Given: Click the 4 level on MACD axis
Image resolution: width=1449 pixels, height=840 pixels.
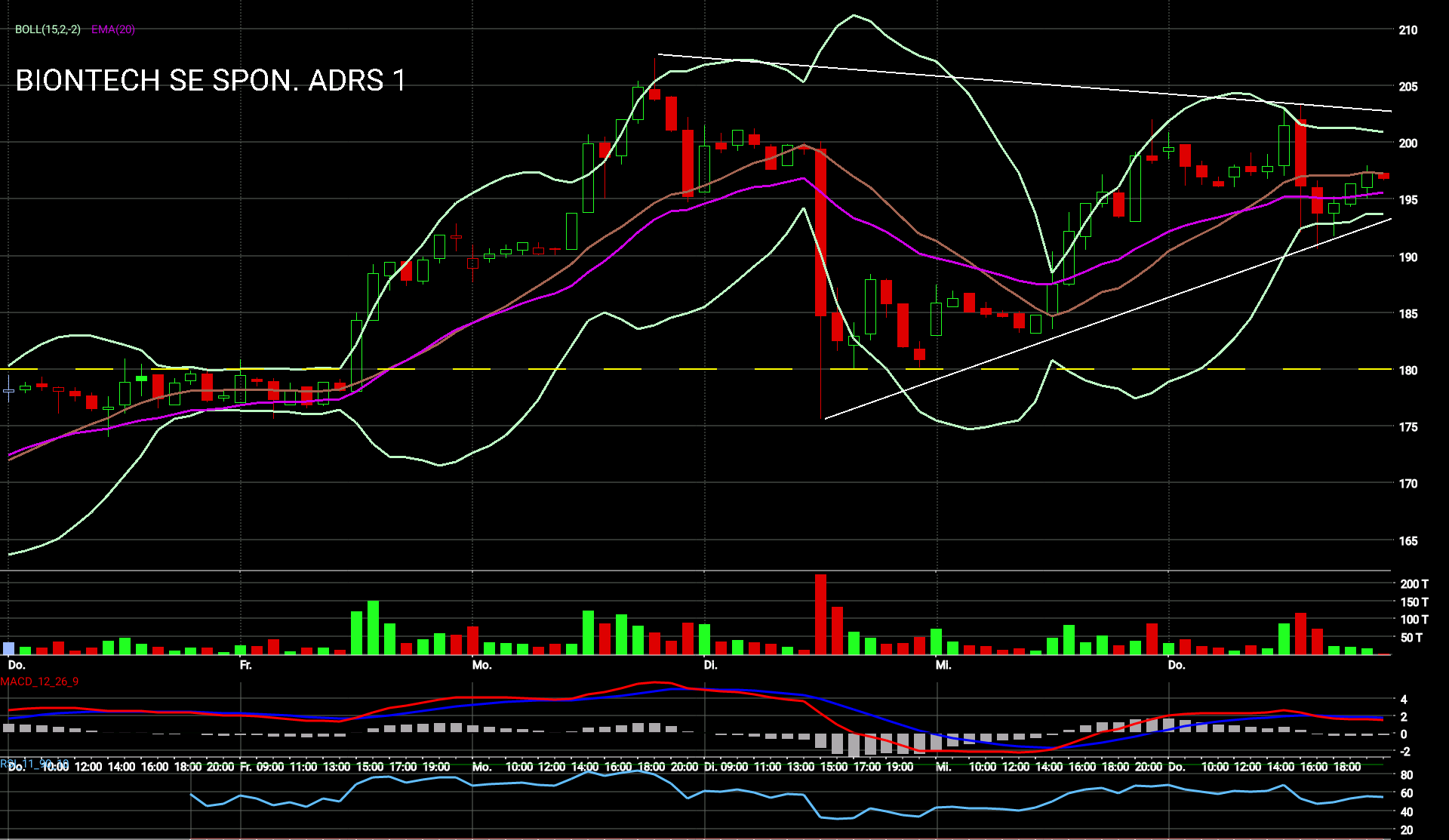Looking at the screenshot, I should pos(1404,700).
